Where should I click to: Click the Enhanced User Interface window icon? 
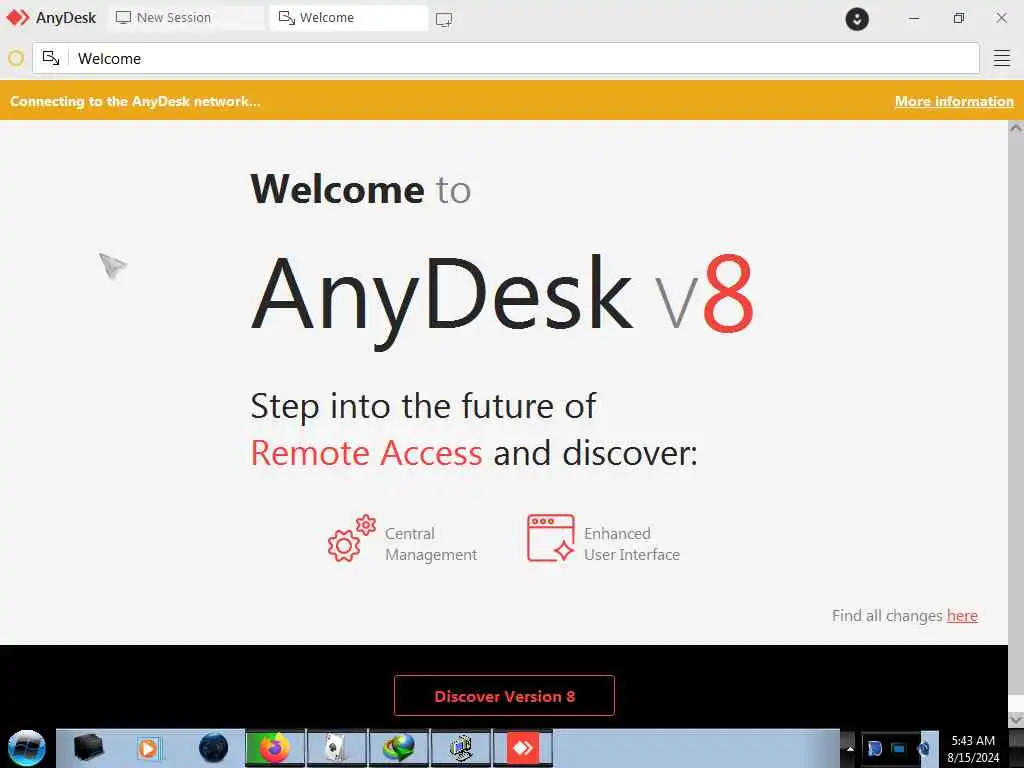coord(551,538)
